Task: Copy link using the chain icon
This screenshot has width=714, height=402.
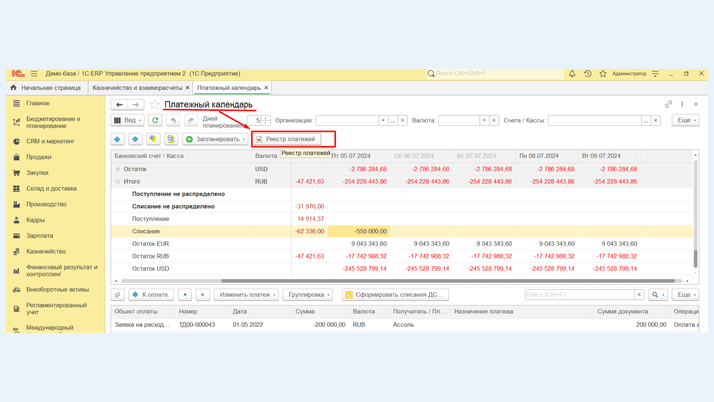Action: coord(668,104)
